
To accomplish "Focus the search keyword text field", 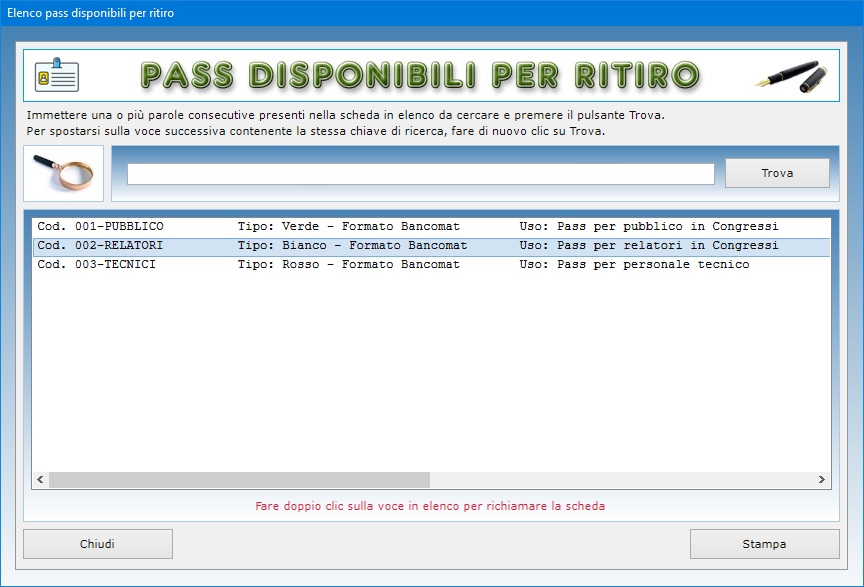I will (420, 174).
